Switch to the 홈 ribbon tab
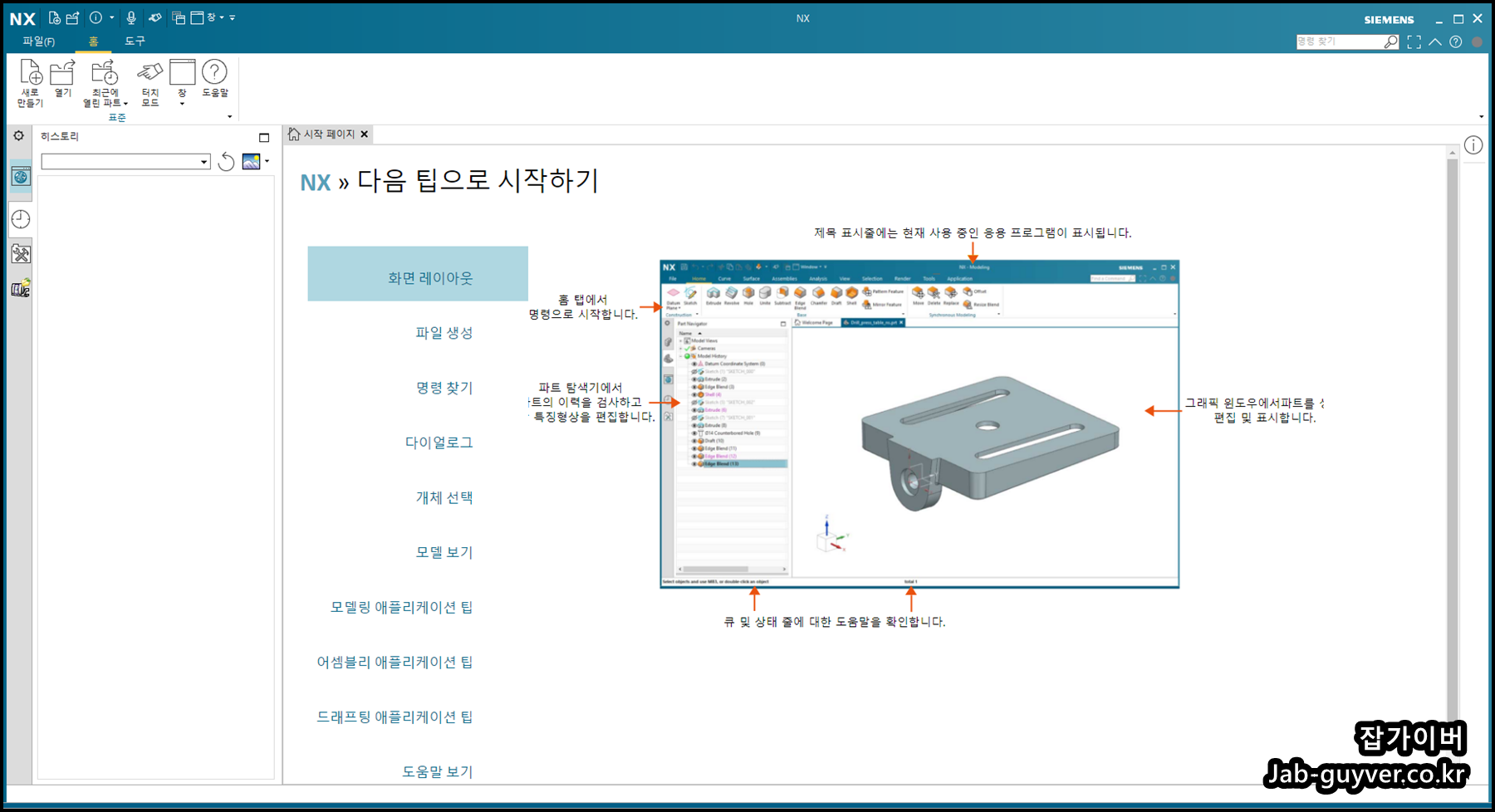 pyautogui.click(x=93, y=41)
